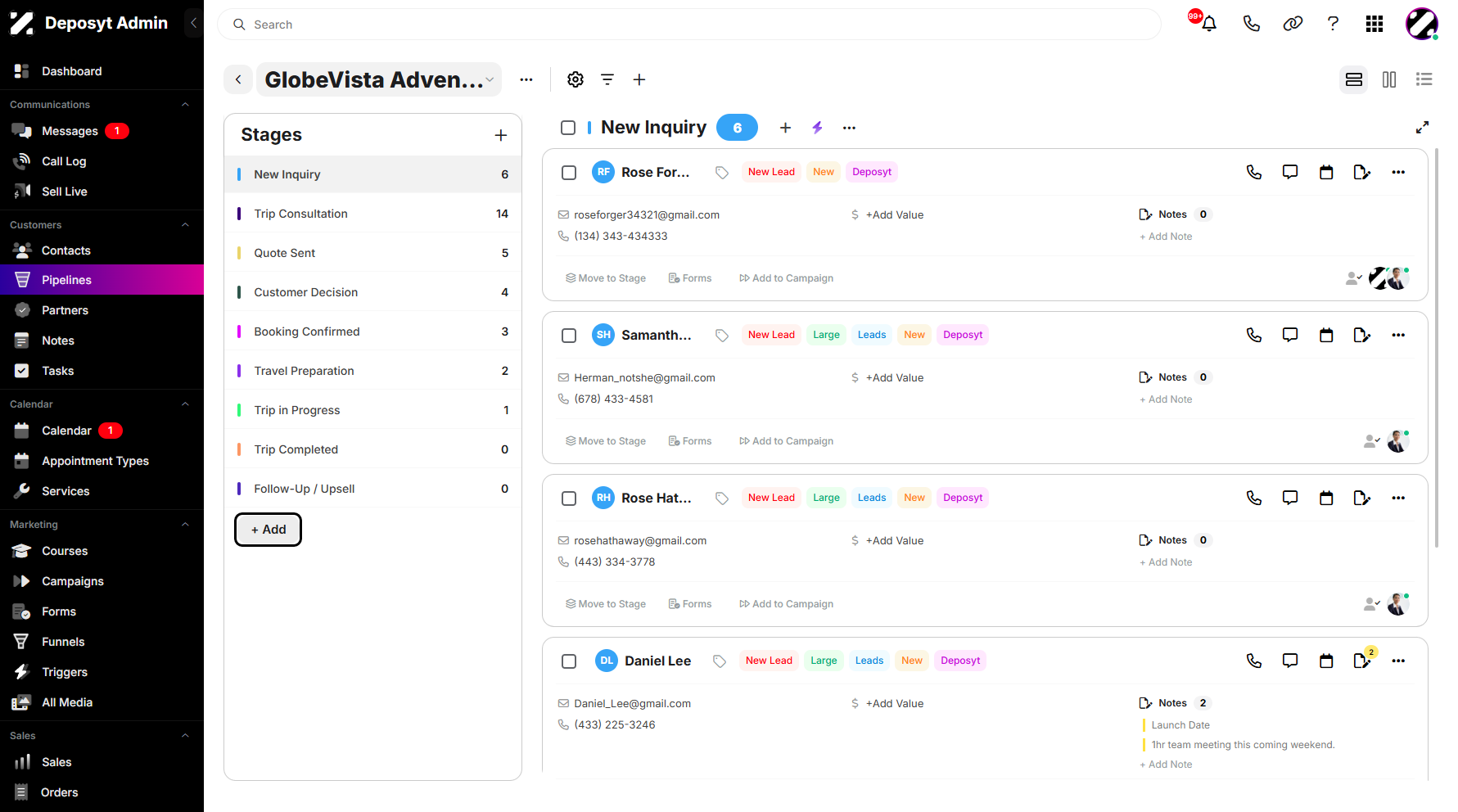Open assignee dropdown on Rose For... card
The image size is (1458, 812).
coord(1354,278)
